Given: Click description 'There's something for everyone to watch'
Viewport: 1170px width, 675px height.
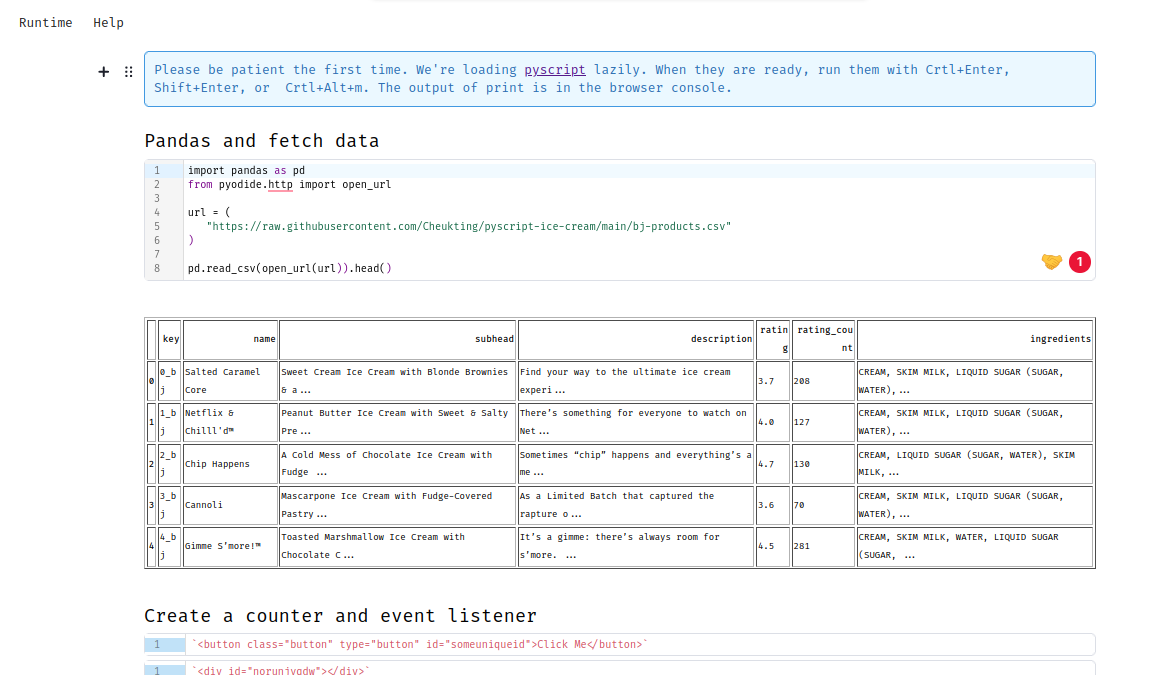Looking at the screenshot, I should (636, 422).
